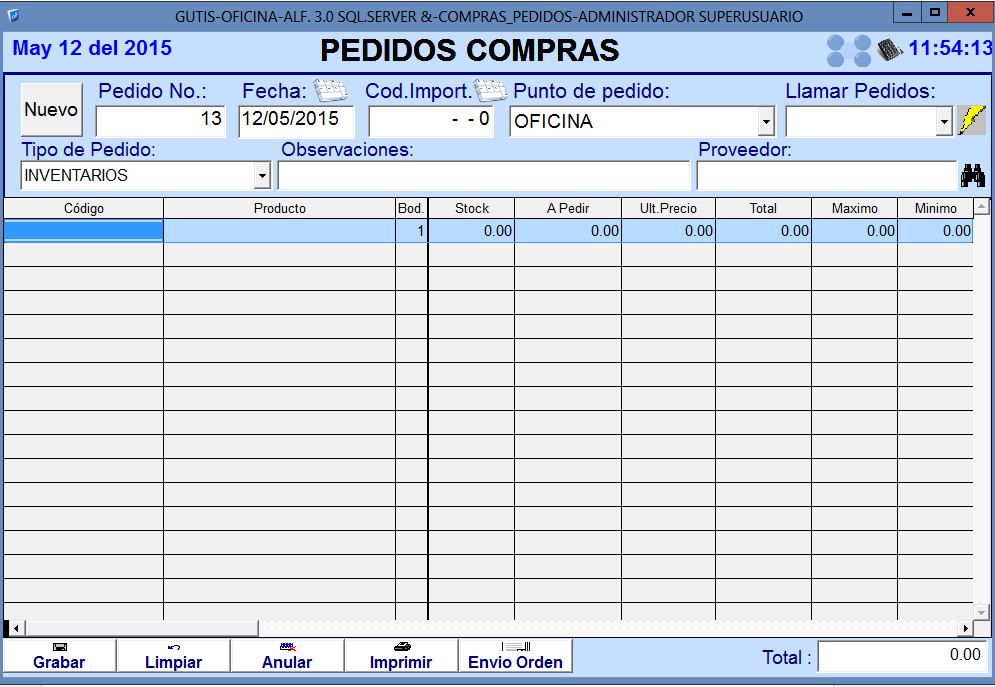Click the Pedido No. input field

point(161,121)
